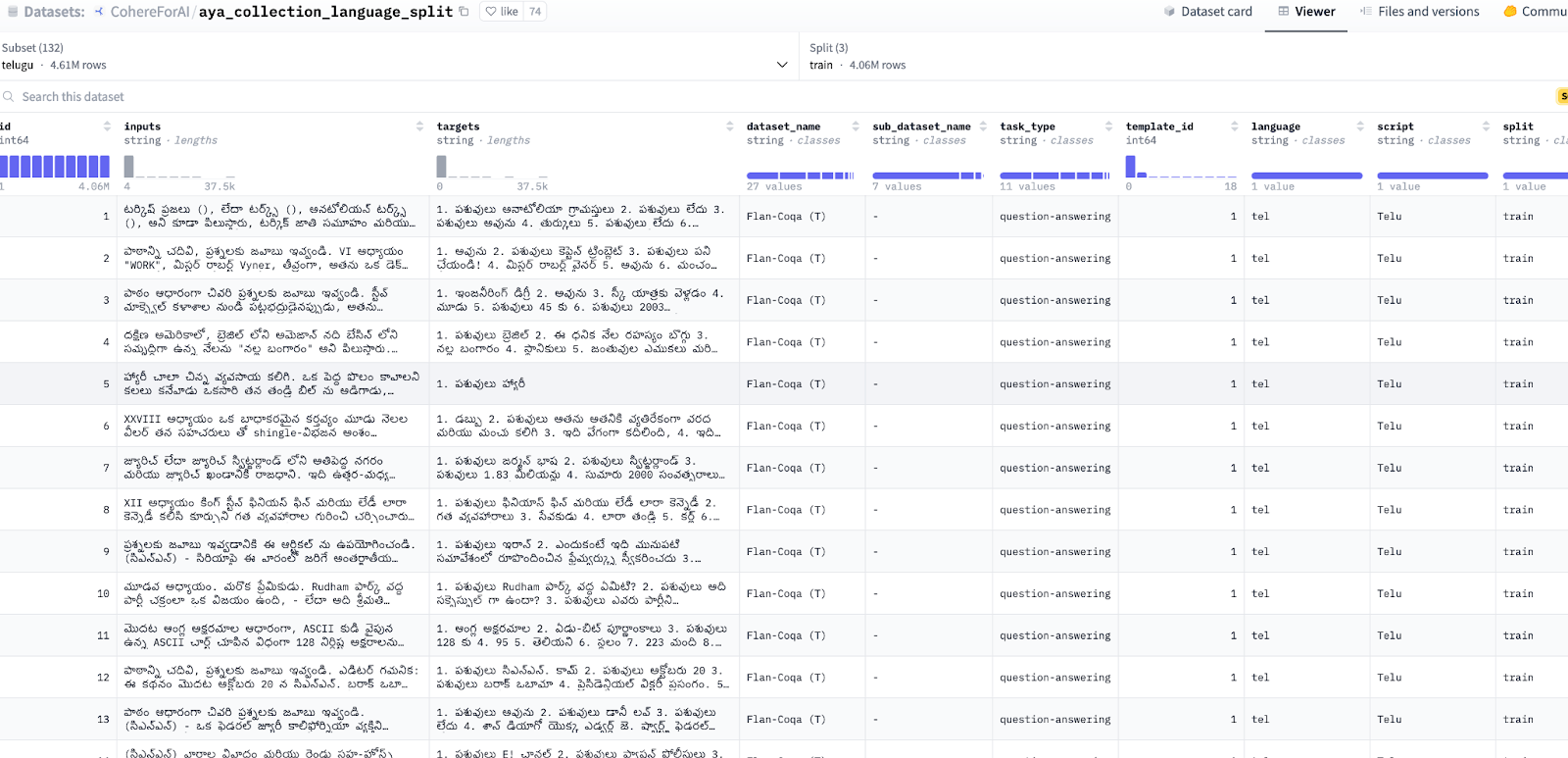Copy dataset name using copy icon
1568x758 pixels.
tap(464, 12)
